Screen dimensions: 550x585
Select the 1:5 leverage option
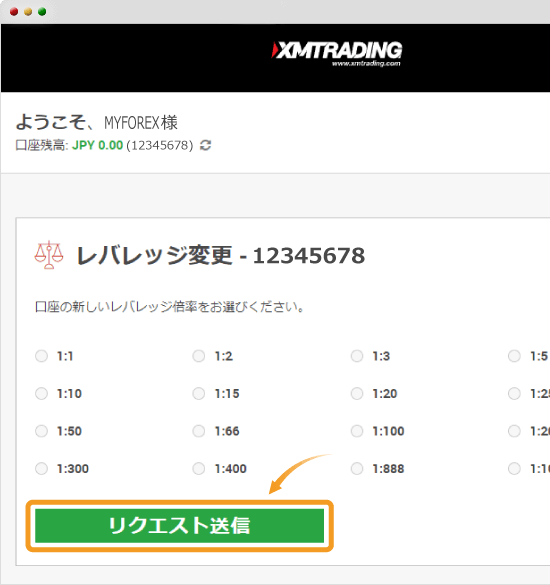pyautogui.click(x=515, y=356)
